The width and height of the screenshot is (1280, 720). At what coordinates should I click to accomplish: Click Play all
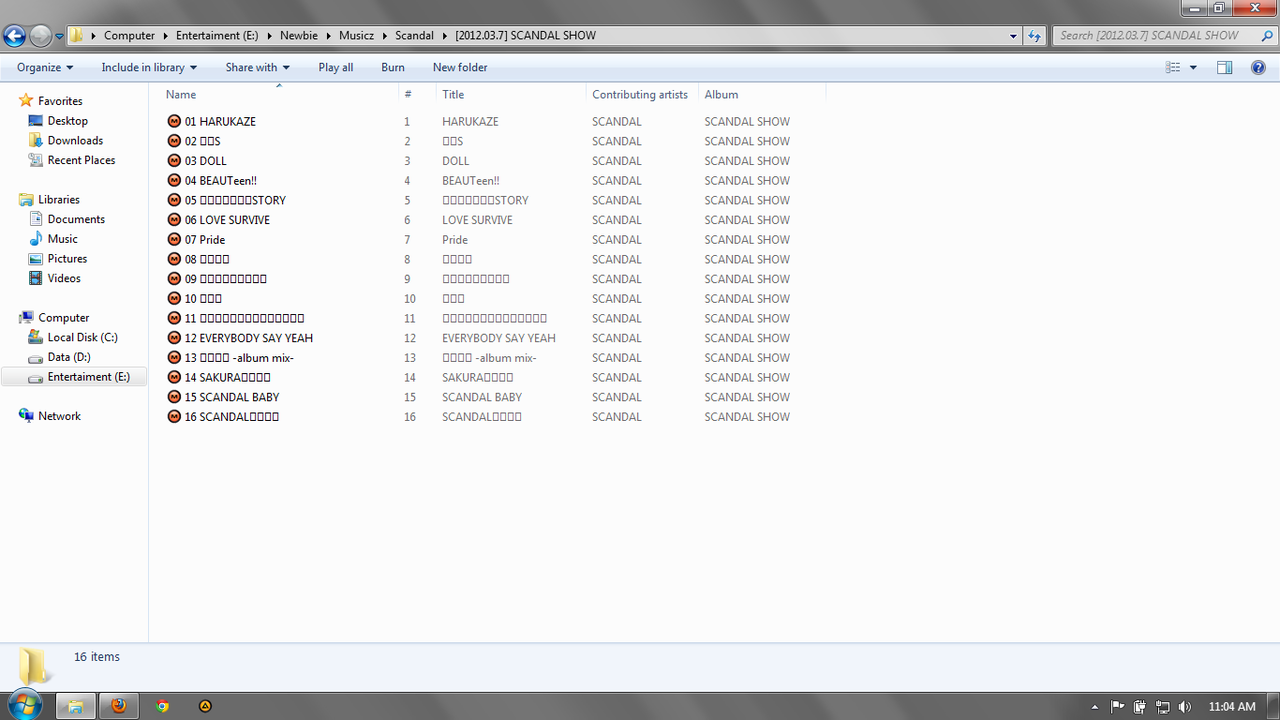tap(336, 67)
